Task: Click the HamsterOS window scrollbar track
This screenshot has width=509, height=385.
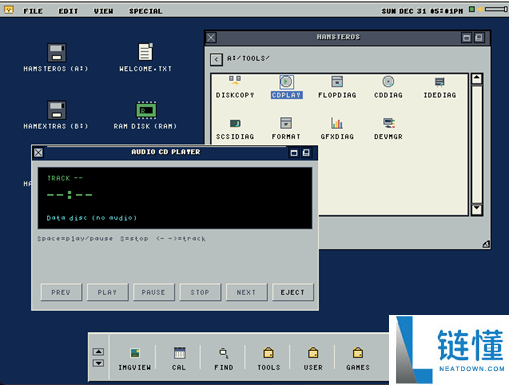Action: point(477,144)
